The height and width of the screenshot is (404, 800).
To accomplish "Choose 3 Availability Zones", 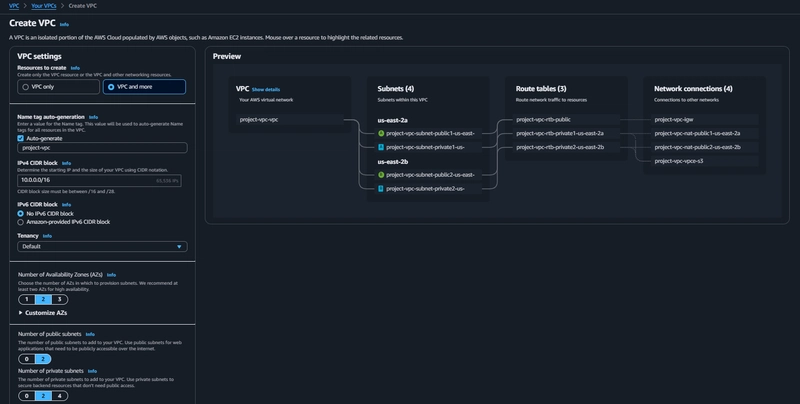I will pyautogui.click(x=59, y=299).
